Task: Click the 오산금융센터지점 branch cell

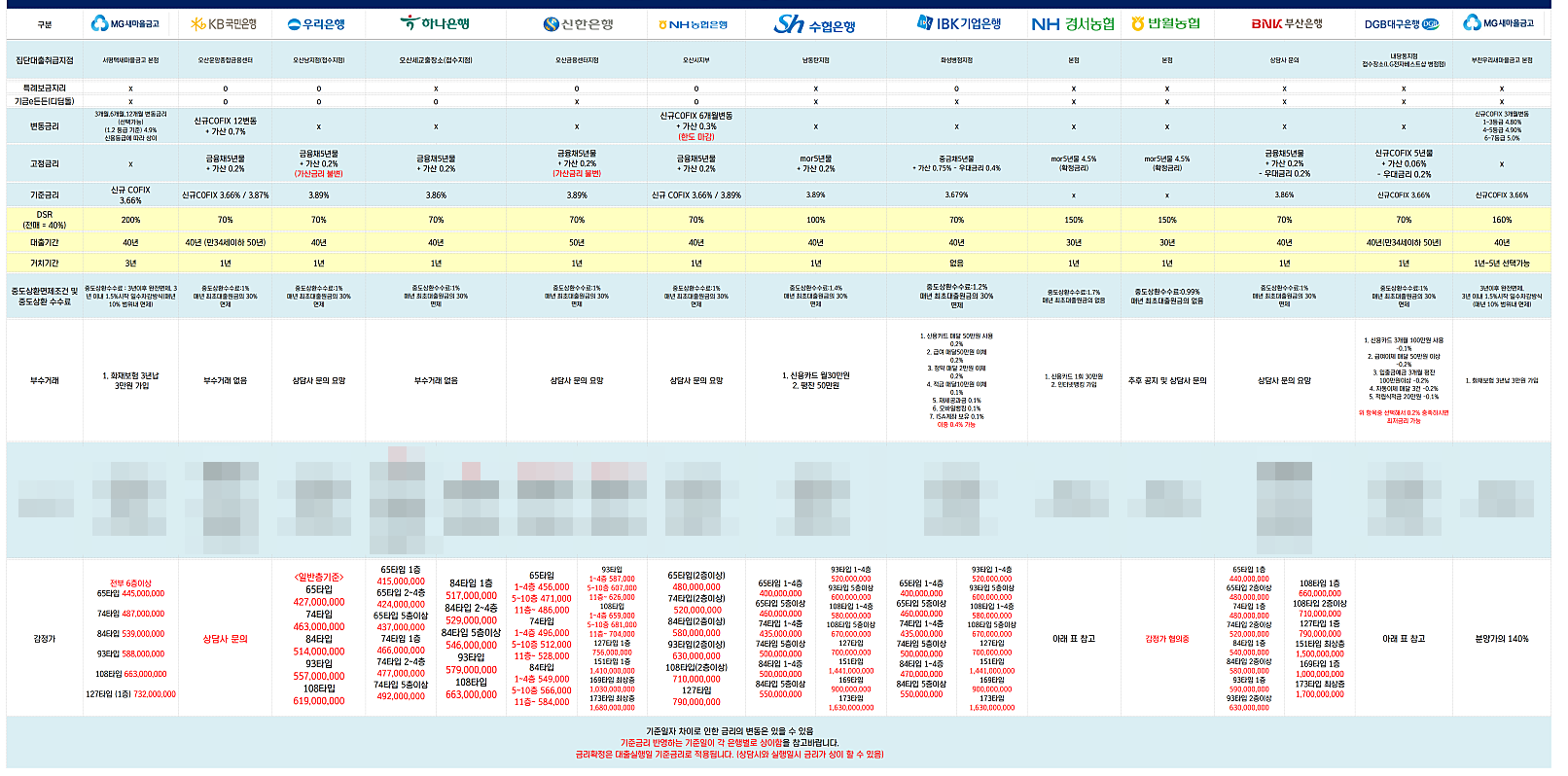Action: (577, 60)
